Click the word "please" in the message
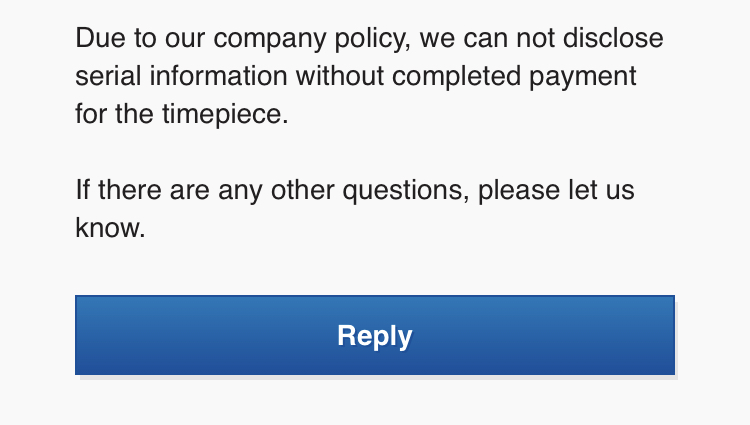The height and width of the screenshot is (425, 750). click(x=519, y=190)
